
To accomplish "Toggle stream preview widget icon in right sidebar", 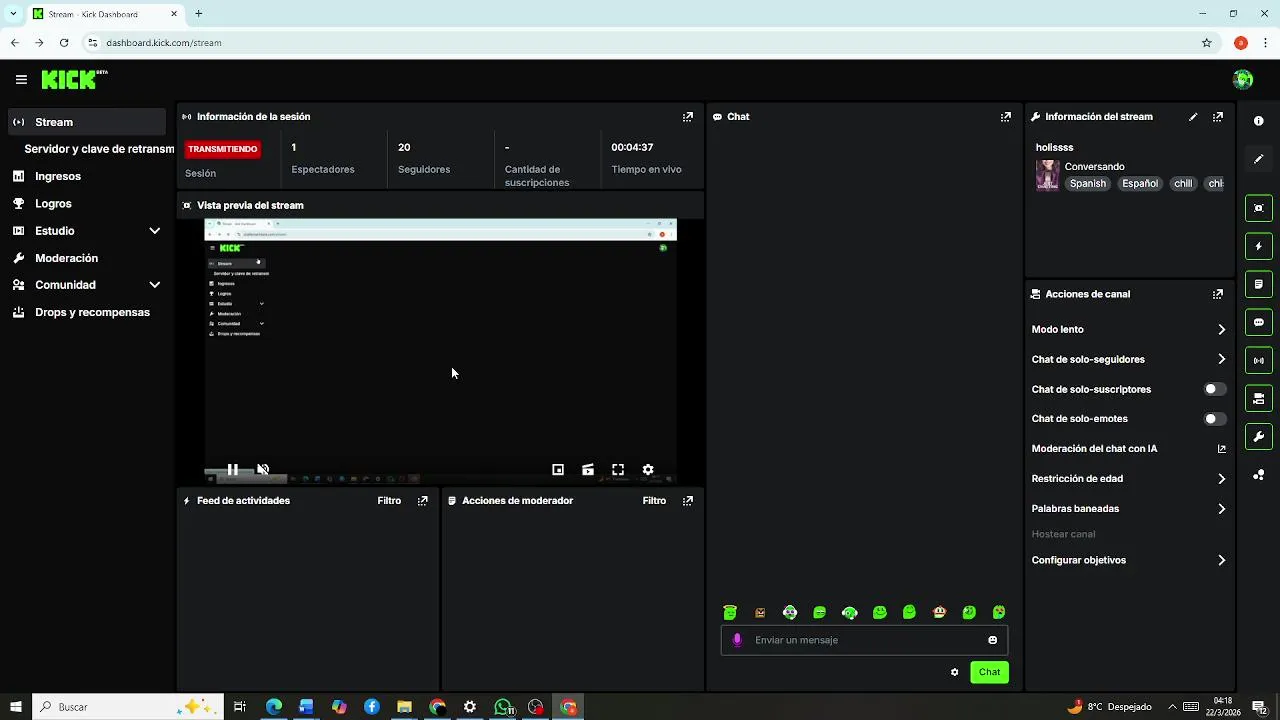I will 1259,208.
